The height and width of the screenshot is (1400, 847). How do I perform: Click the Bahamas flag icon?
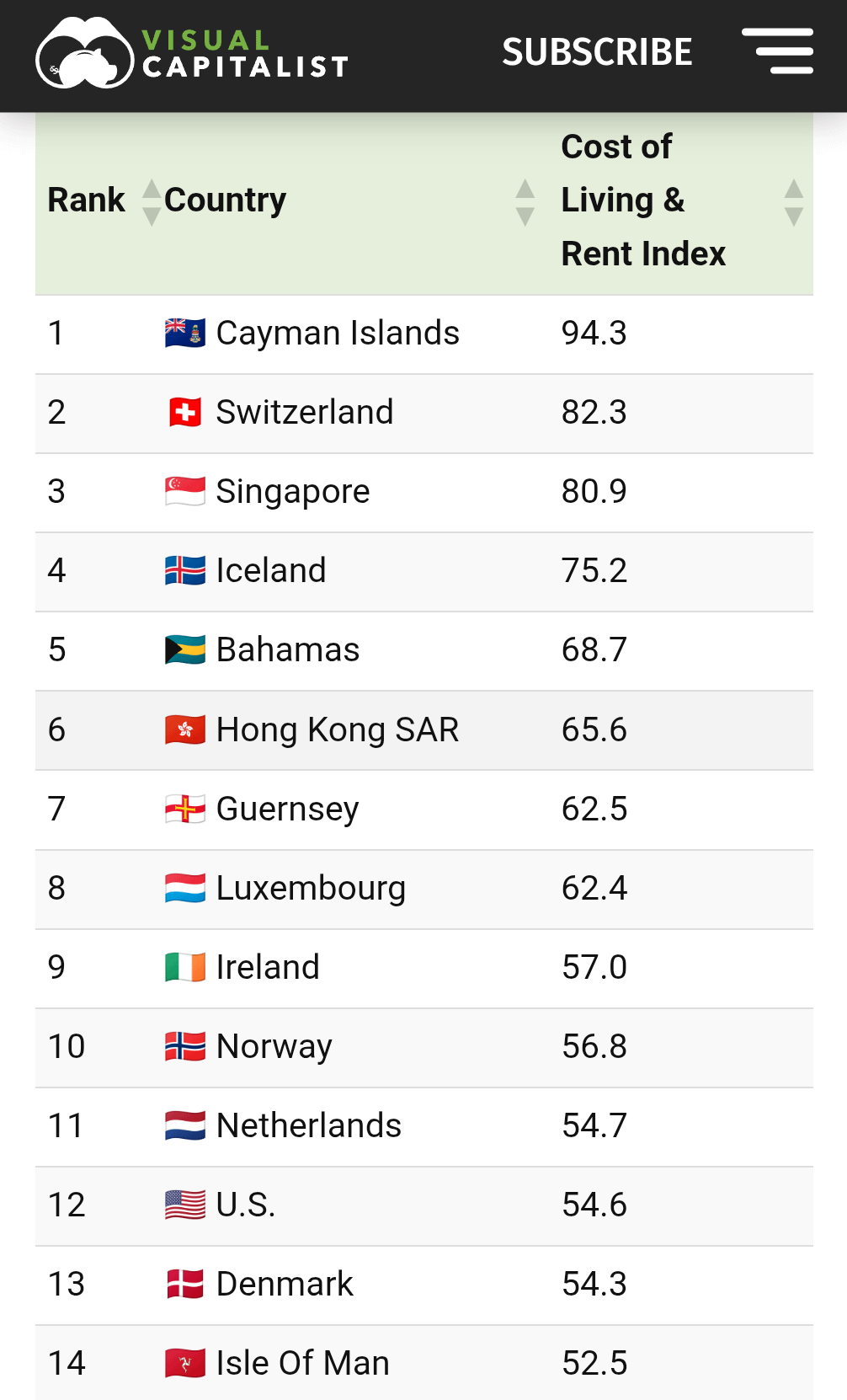185,650
